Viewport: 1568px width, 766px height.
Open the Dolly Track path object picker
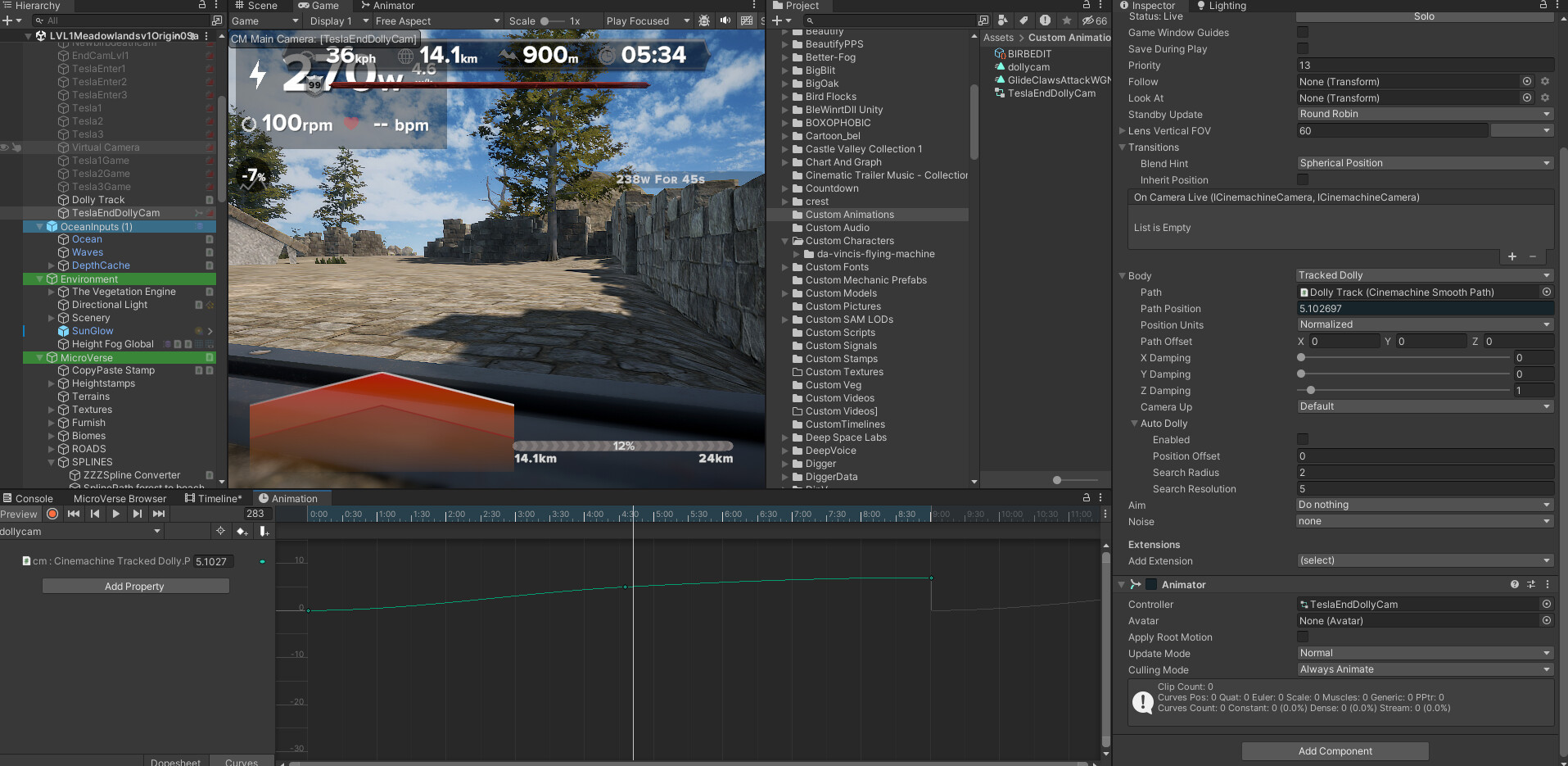(x=1547, y=292)
